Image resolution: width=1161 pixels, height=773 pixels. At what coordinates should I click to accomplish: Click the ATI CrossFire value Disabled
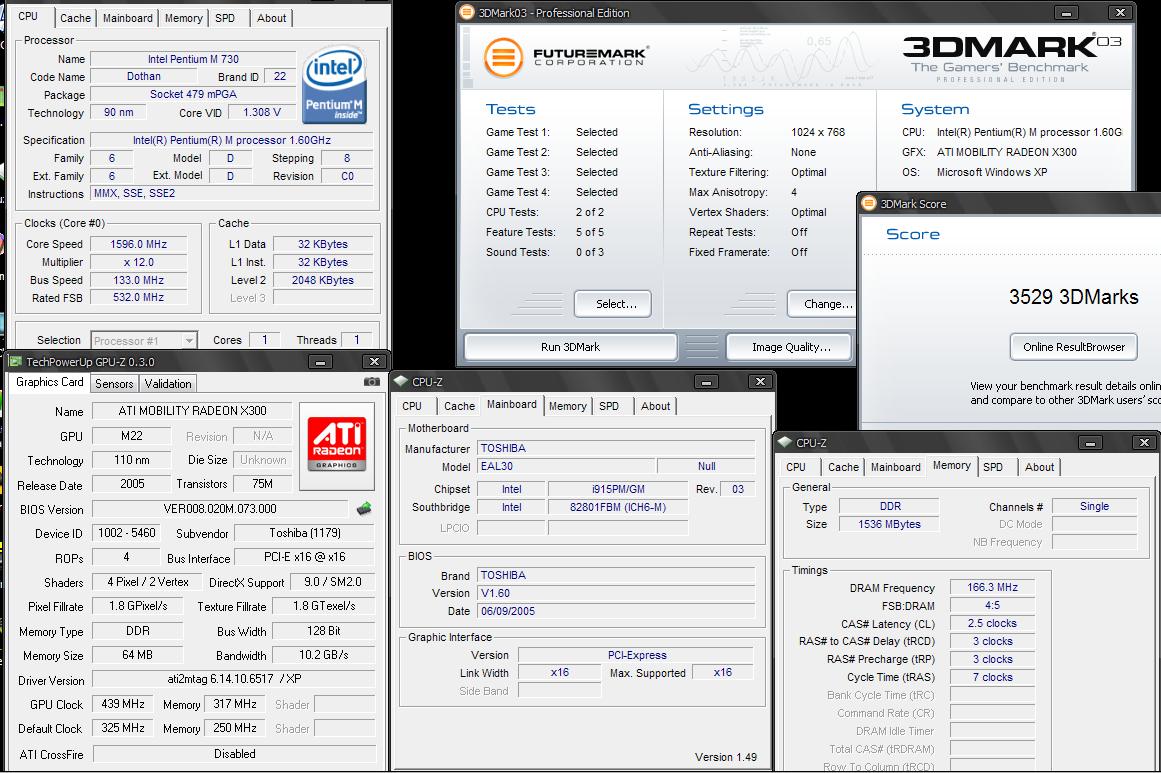[x=235, y=754]
